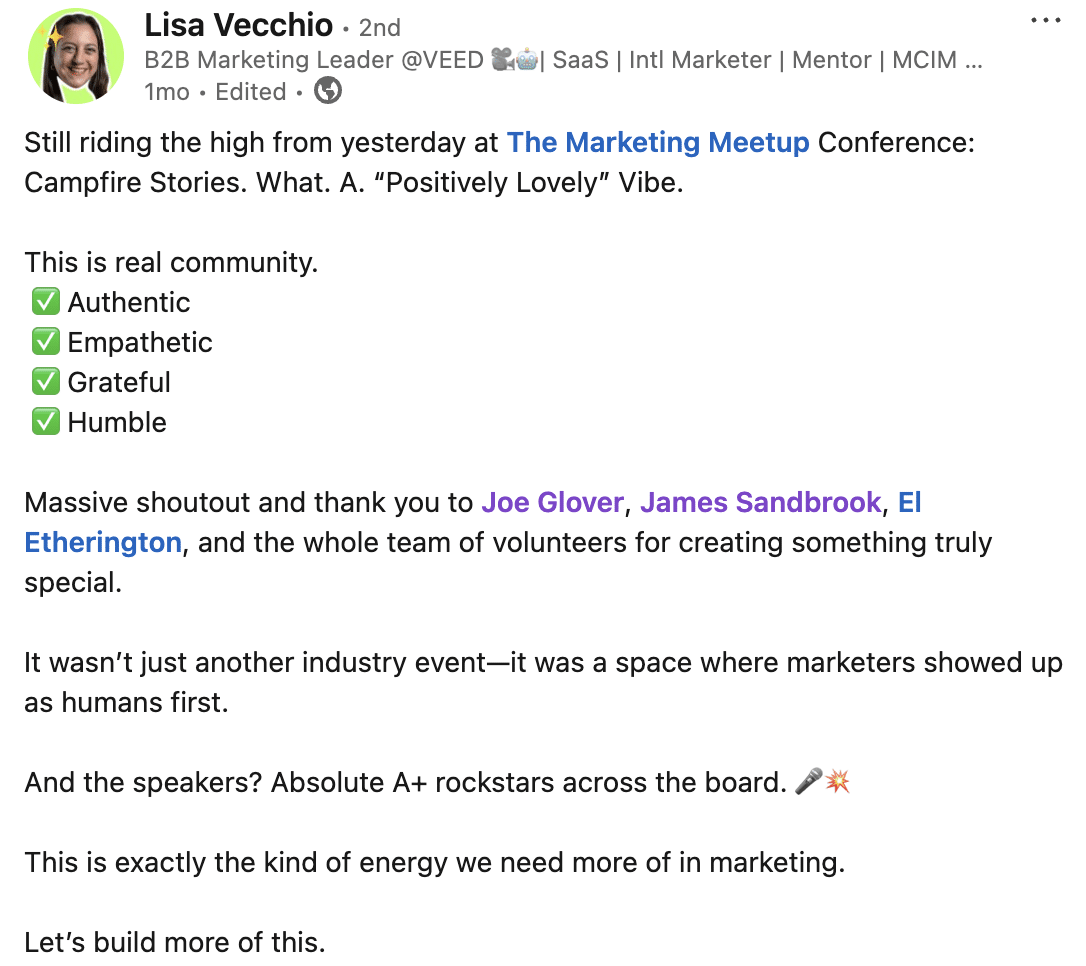Image resolution: width=1086 pixels, height=966 pixels.
Task: Click the movie camera emoji in headline
Action: coord(502,60)
